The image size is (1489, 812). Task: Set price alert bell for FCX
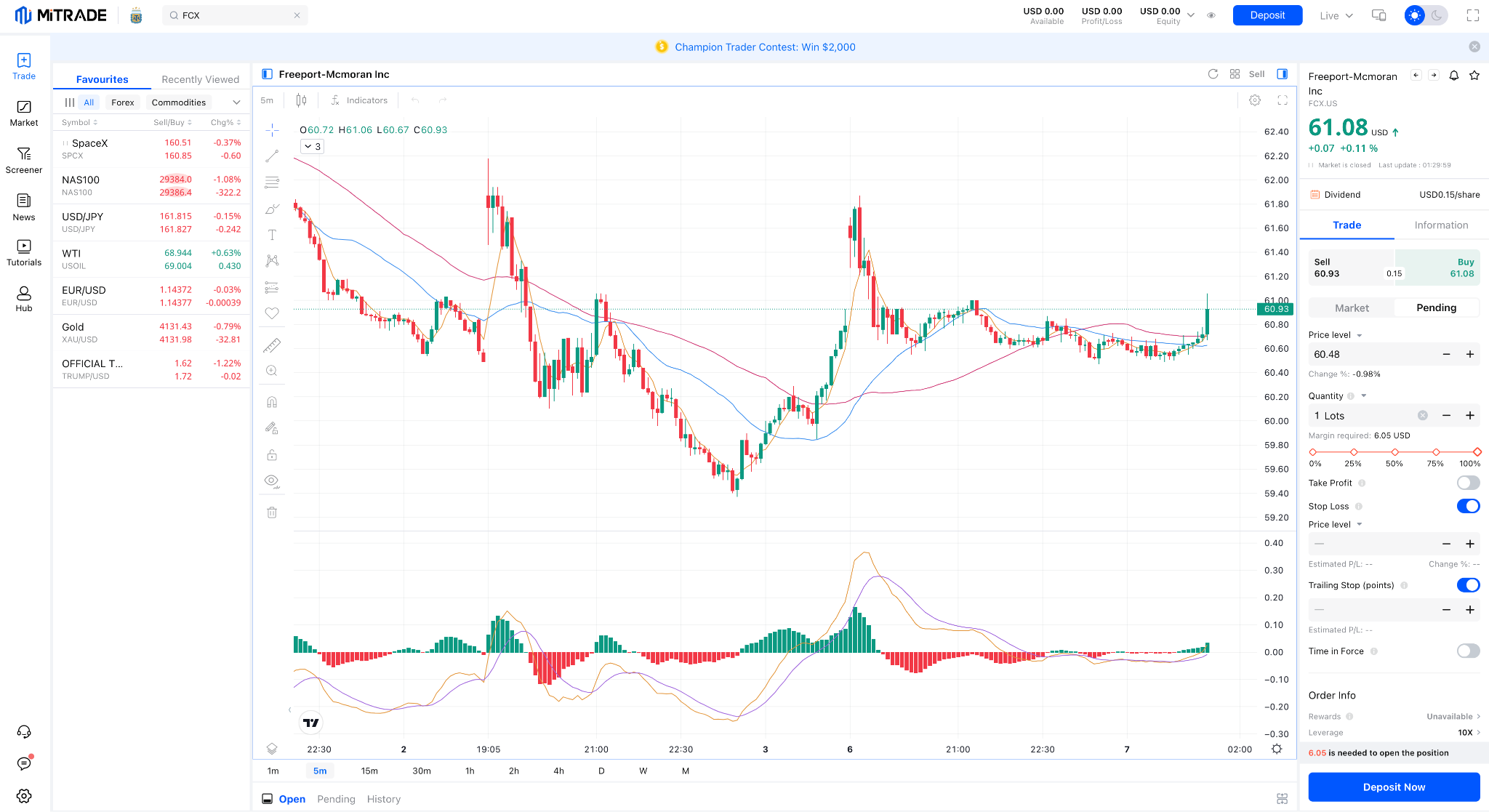(x=1454, y=76)
